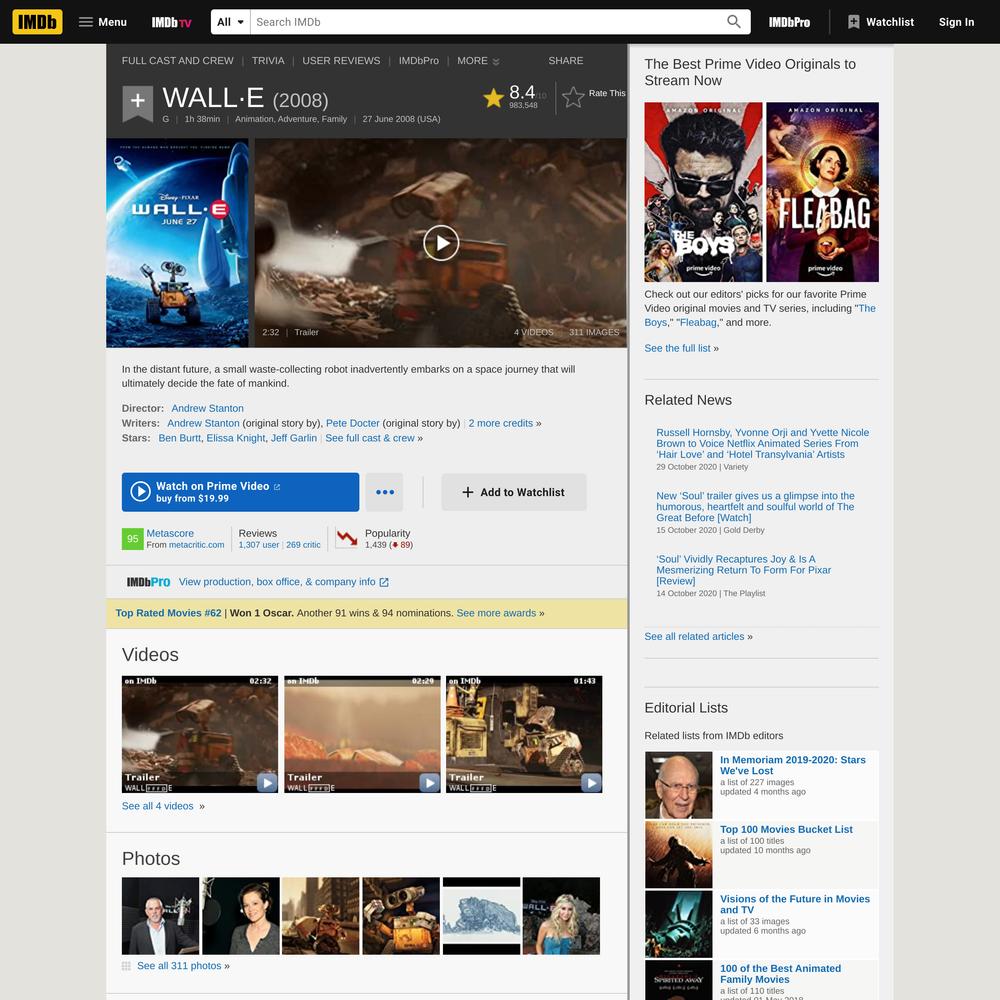Open Visions of the Future list

[x=795, y=904]
